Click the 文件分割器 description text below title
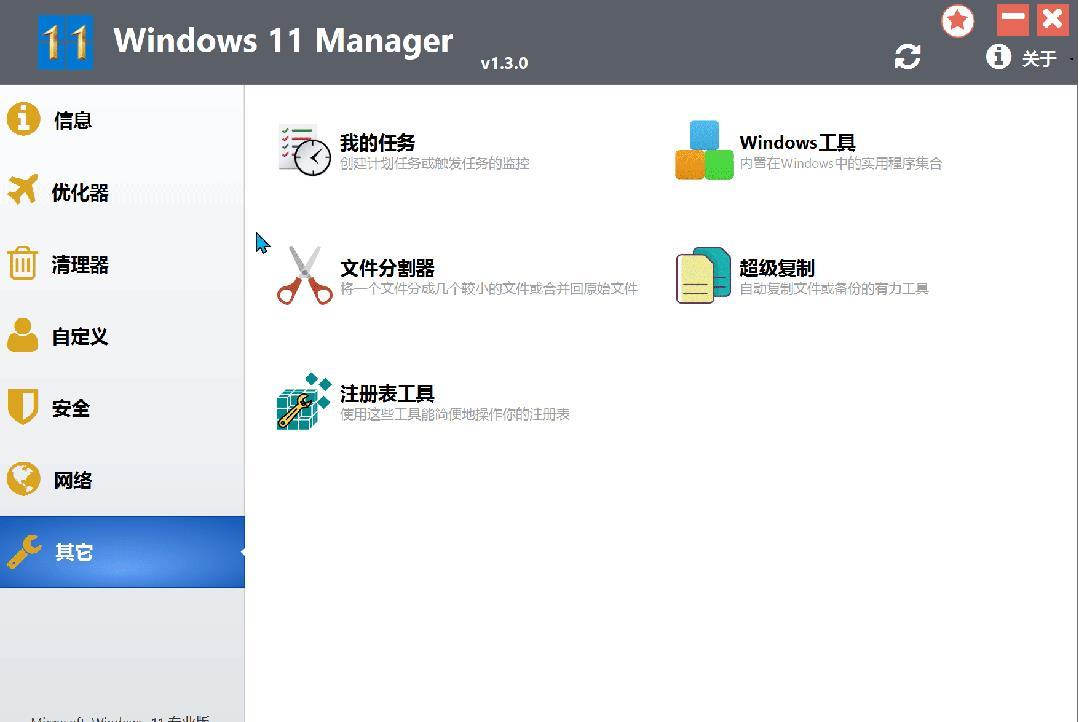The height and width of the screenshot is (722, 1079). click(x=489, y=288)
